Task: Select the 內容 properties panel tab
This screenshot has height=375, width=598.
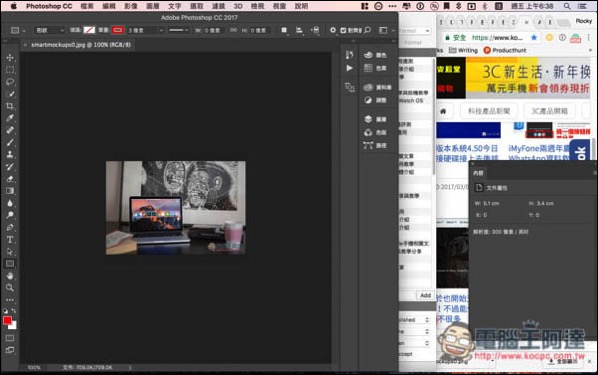Action: [x=478, y=173]
